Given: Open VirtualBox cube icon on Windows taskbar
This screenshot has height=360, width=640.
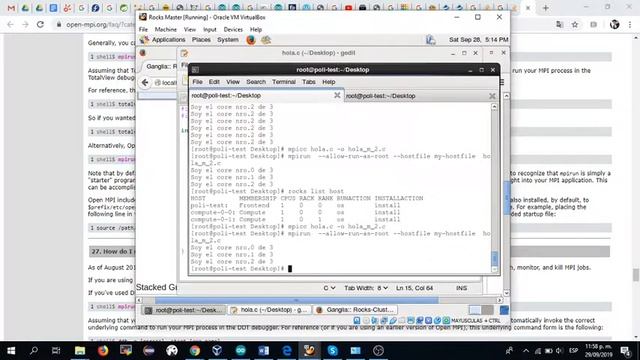Looking at the screenshot, I should coord(218,351).
